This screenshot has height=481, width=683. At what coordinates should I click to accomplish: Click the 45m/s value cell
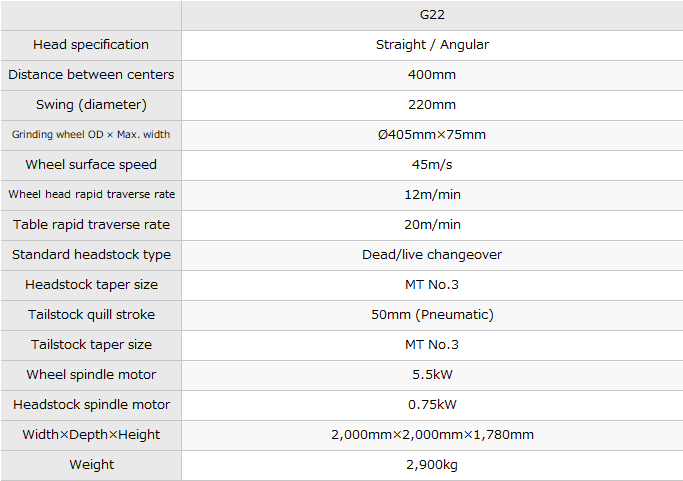pos(432,165)
